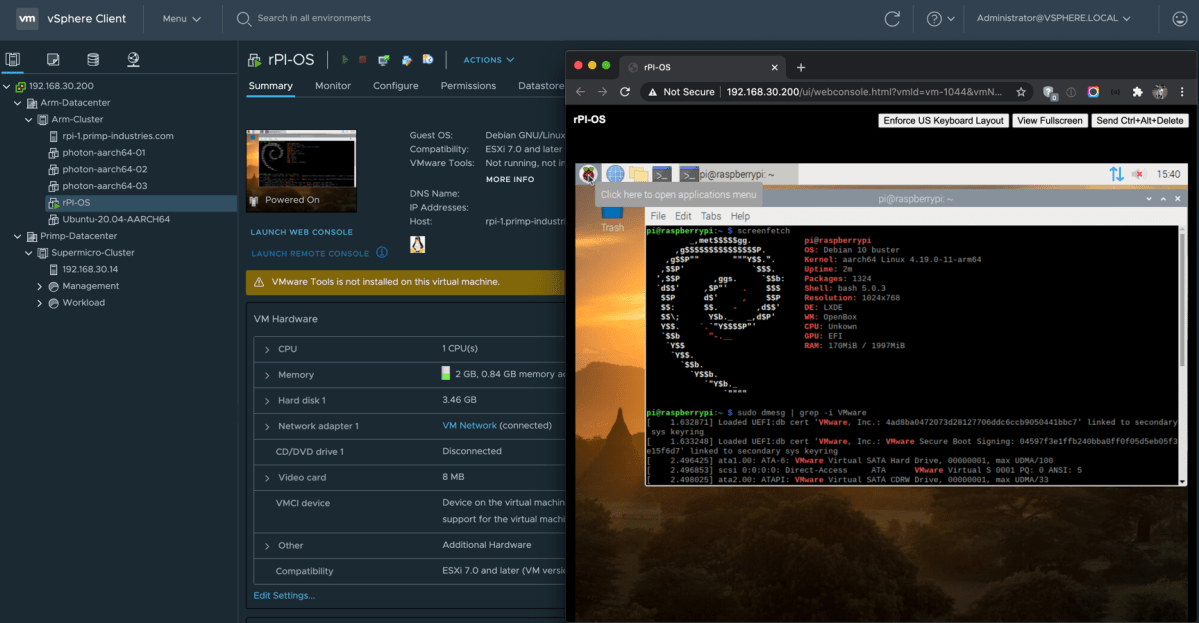Open the file manager folder icon in Pi taskbar
The width and height of the screenshot is (1199, 623).
click(x=639, y=174)
